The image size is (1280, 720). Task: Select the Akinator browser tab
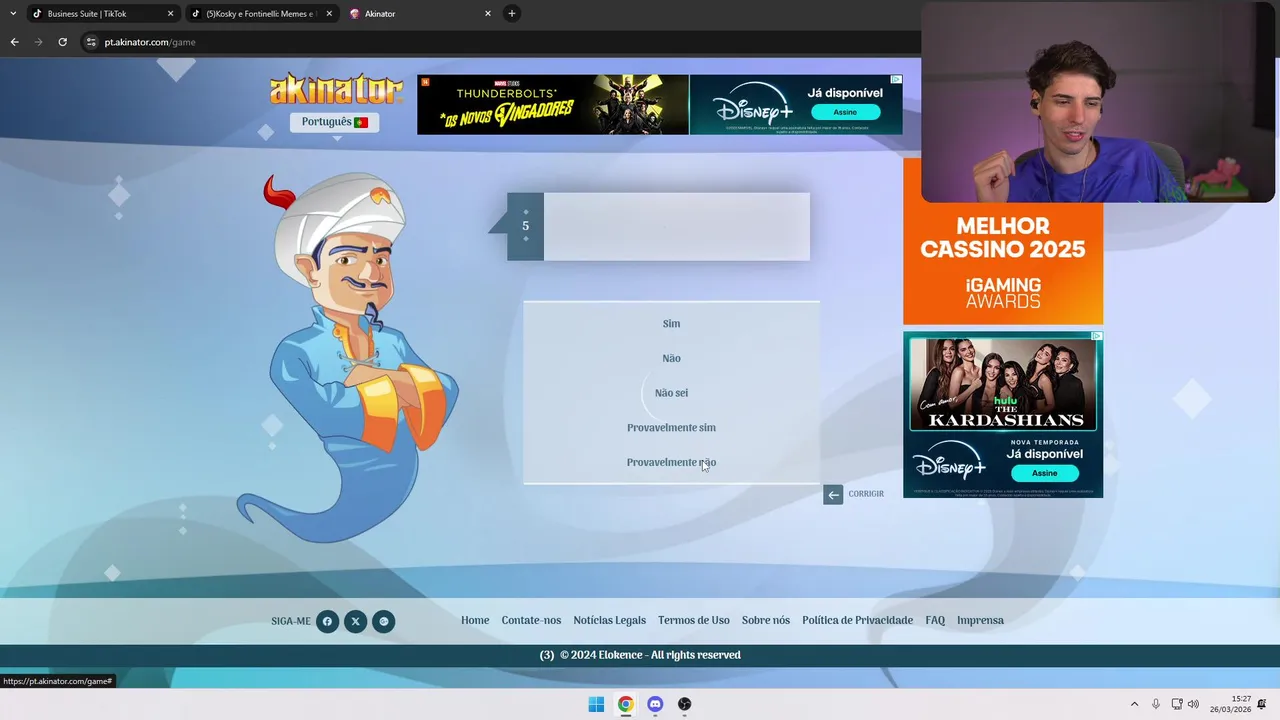point(420,14)
